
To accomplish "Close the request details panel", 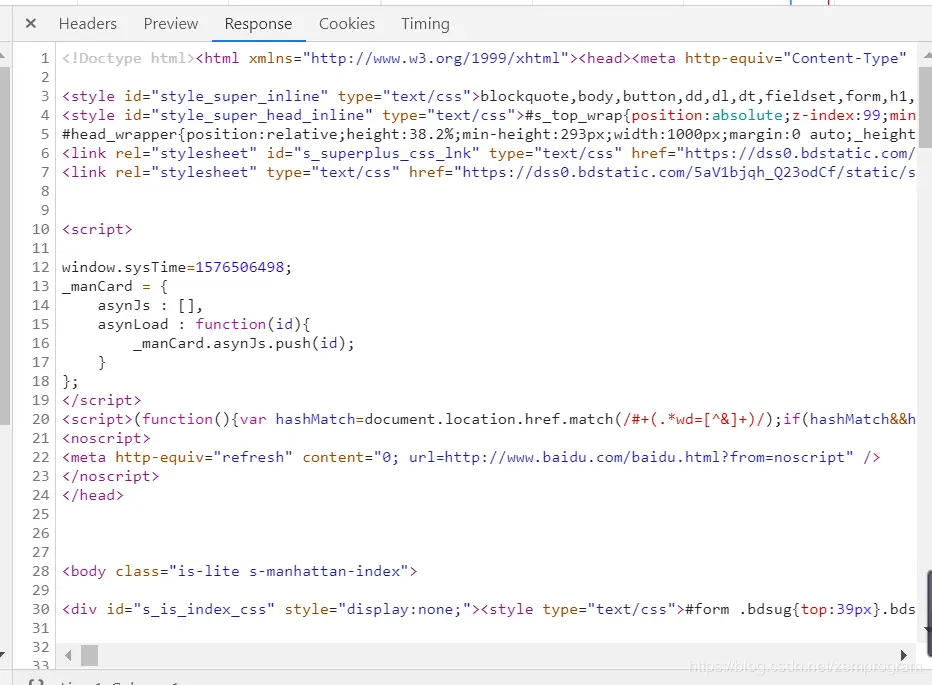I will click(31, 23).
